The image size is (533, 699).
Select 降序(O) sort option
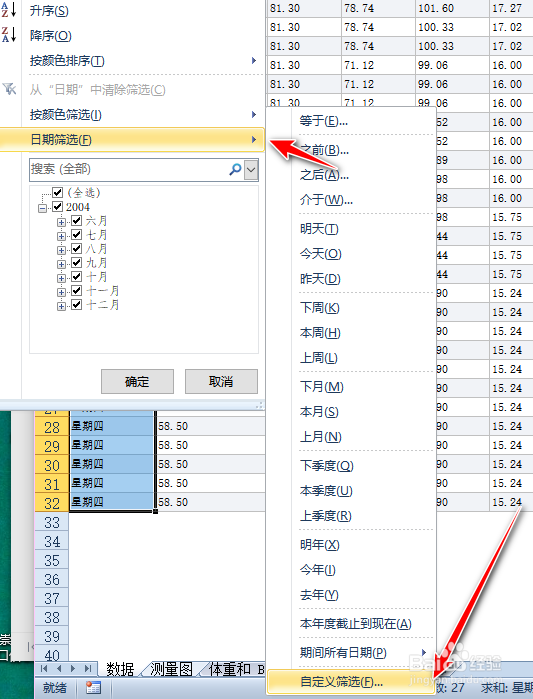[132, 35]
